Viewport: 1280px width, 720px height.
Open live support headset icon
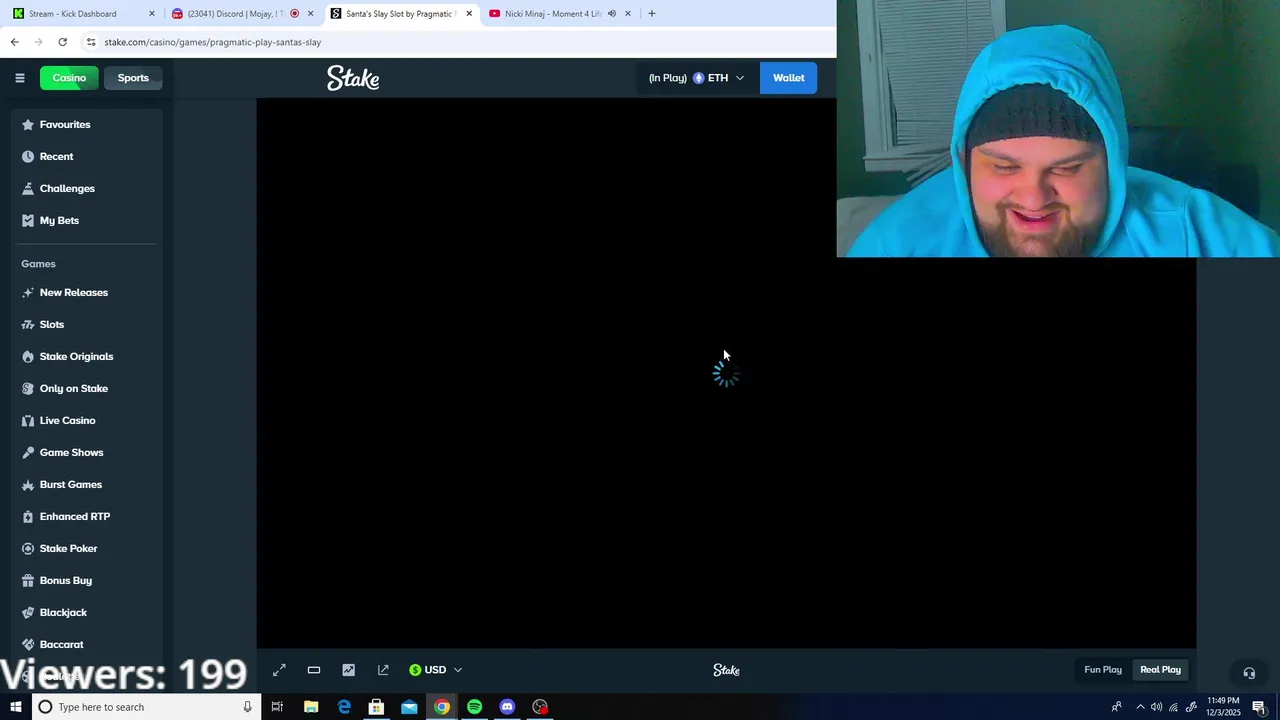pos(1249,673)
